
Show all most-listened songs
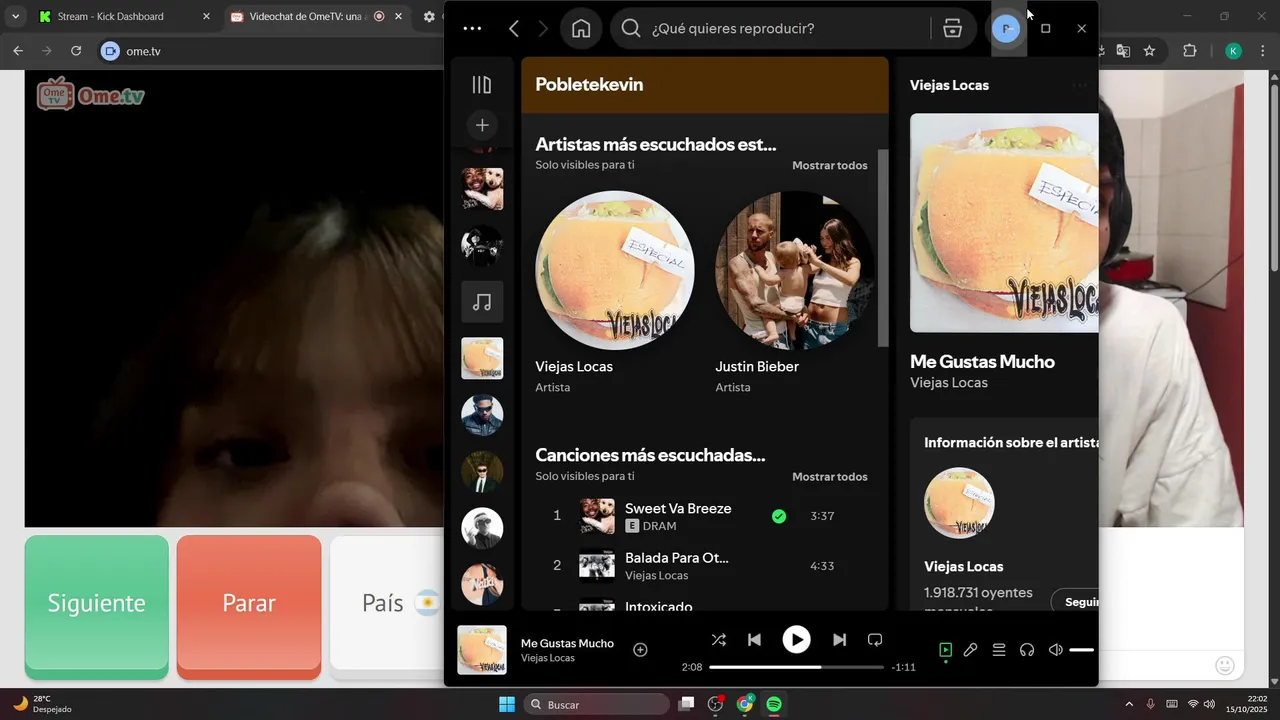click(830, 476)
